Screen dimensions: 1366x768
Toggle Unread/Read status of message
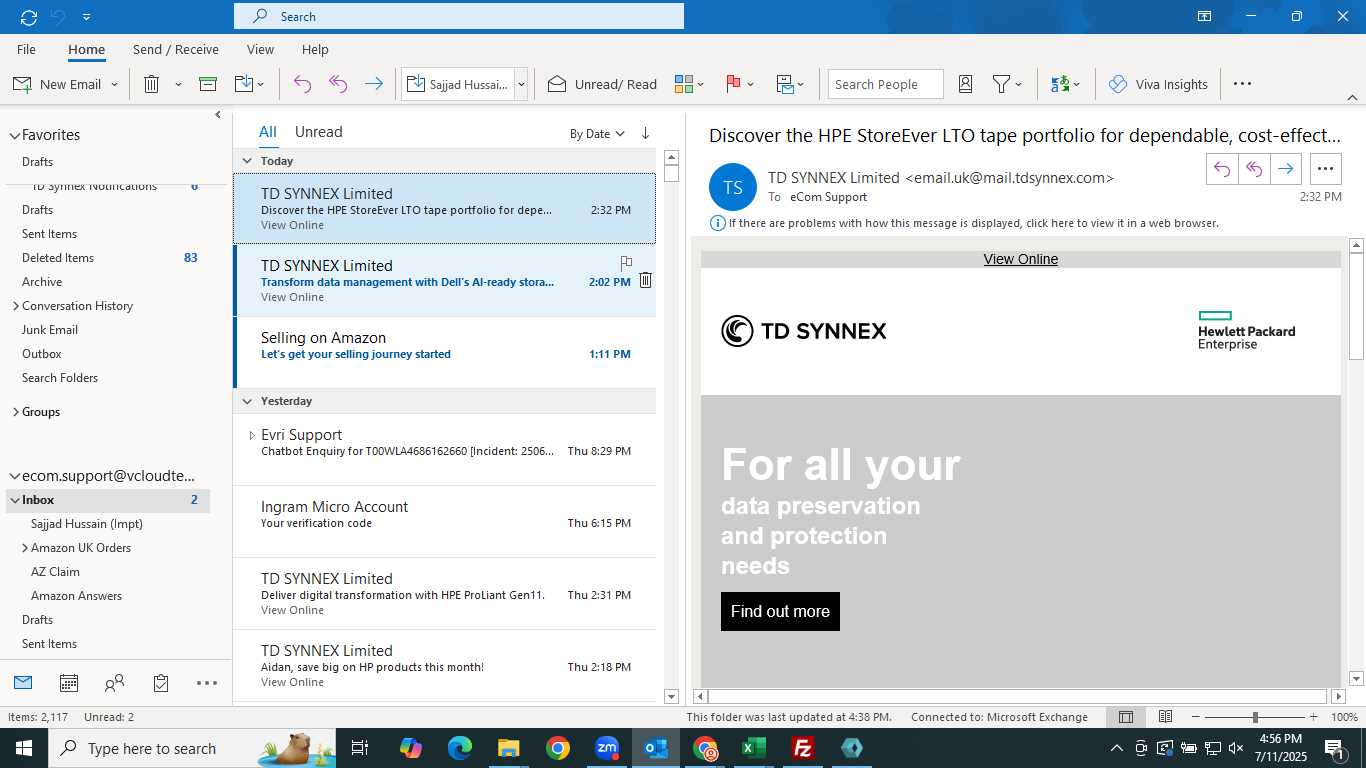click(x=602, y=84)
